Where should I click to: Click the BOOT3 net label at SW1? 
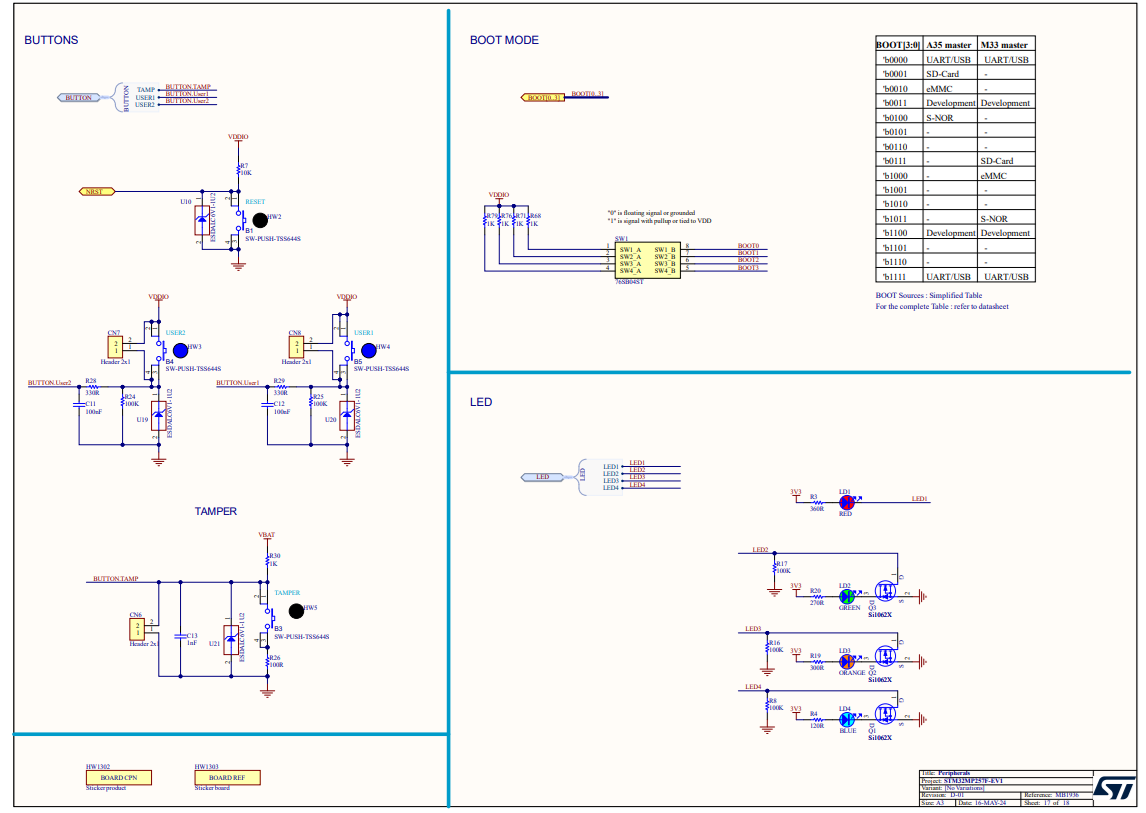click(748, 268)
